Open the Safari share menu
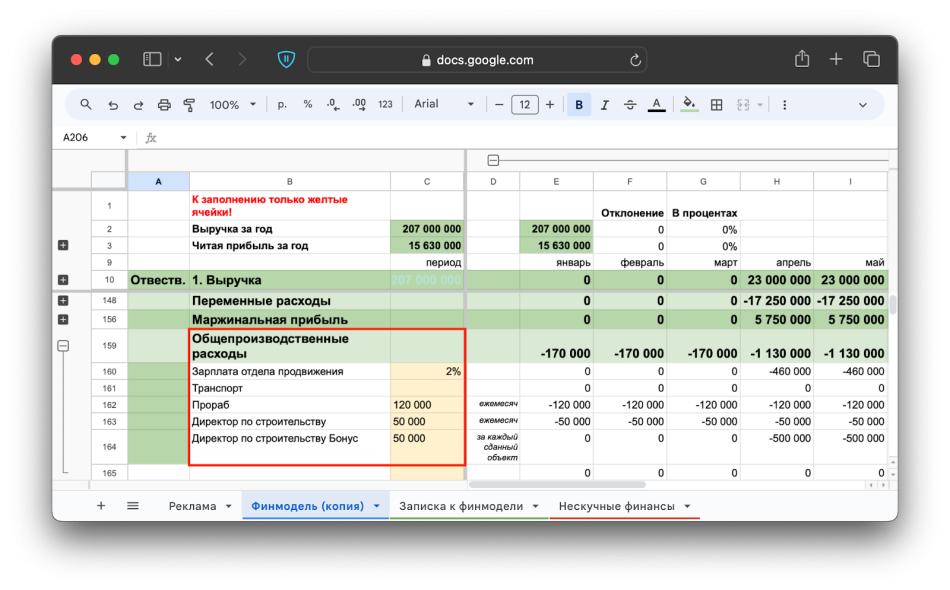The width and height of the screenshot is (950, 590). pos(802,59)
